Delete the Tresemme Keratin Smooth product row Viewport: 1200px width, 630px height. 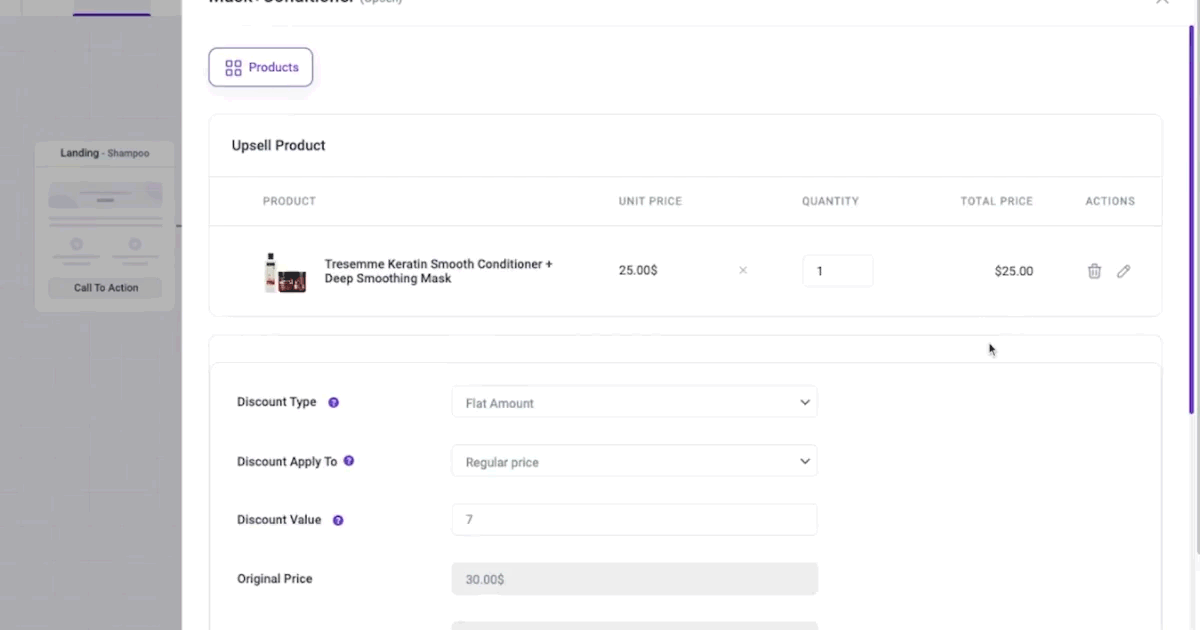point(1094,271)
